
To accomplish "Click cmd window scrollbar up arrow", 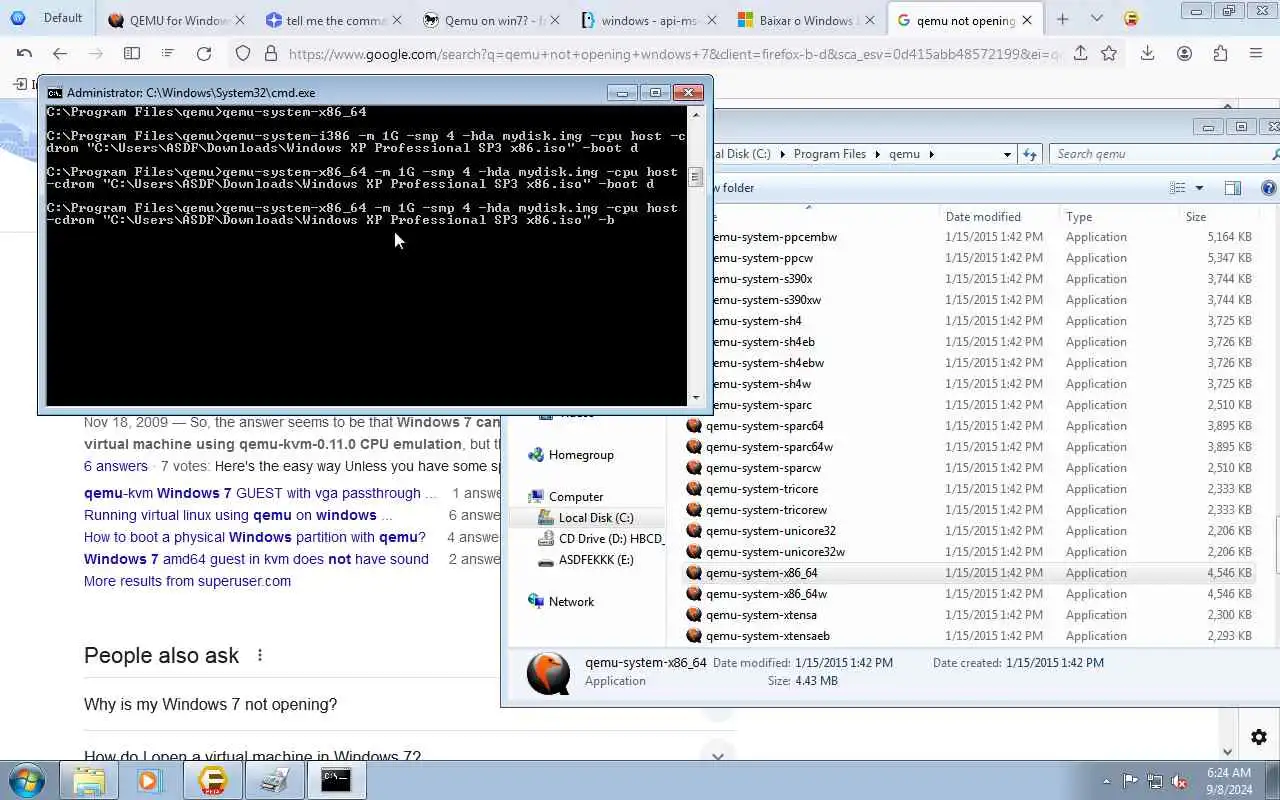I will [696, 114].
